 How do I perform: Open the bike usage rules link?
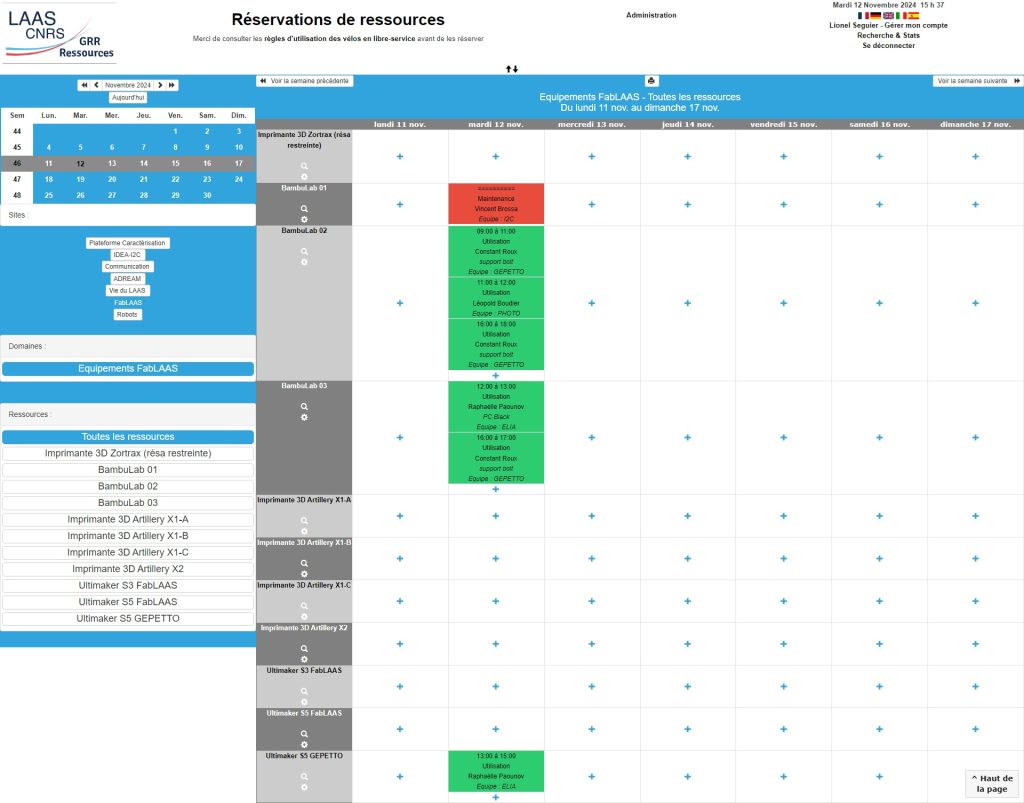tap(340, 39)
